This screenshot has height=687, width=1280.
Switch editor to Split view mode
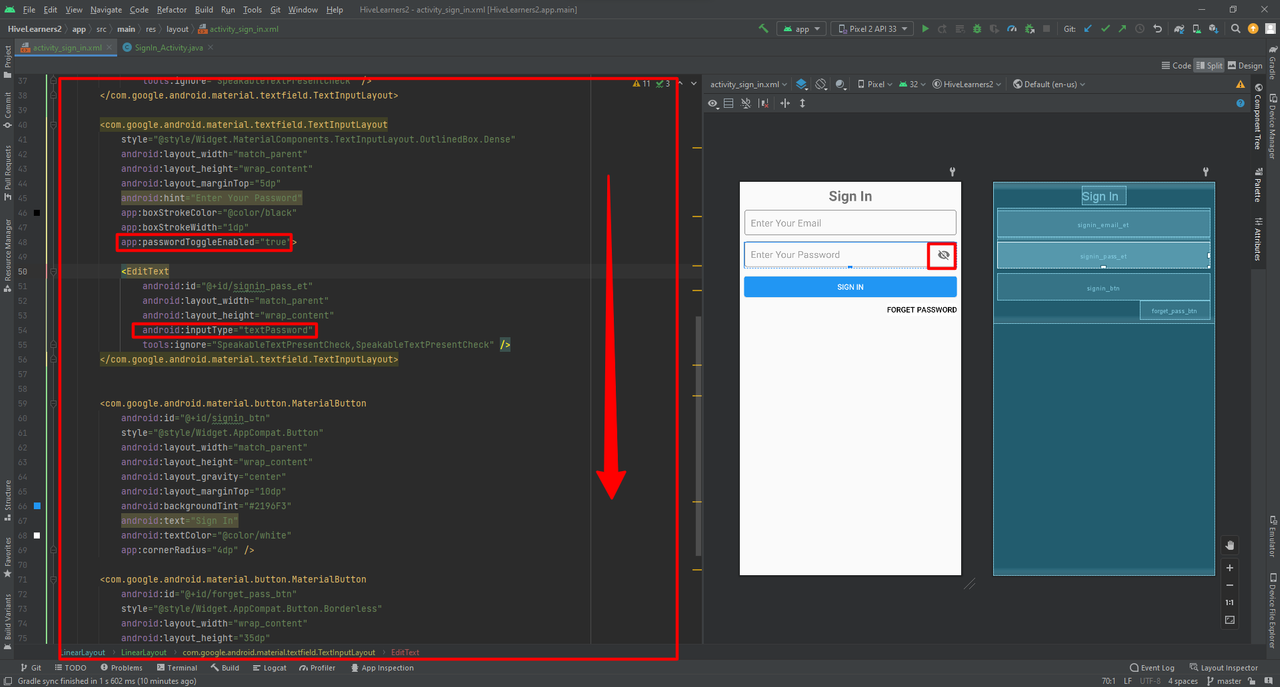[x=1209, y=65]
